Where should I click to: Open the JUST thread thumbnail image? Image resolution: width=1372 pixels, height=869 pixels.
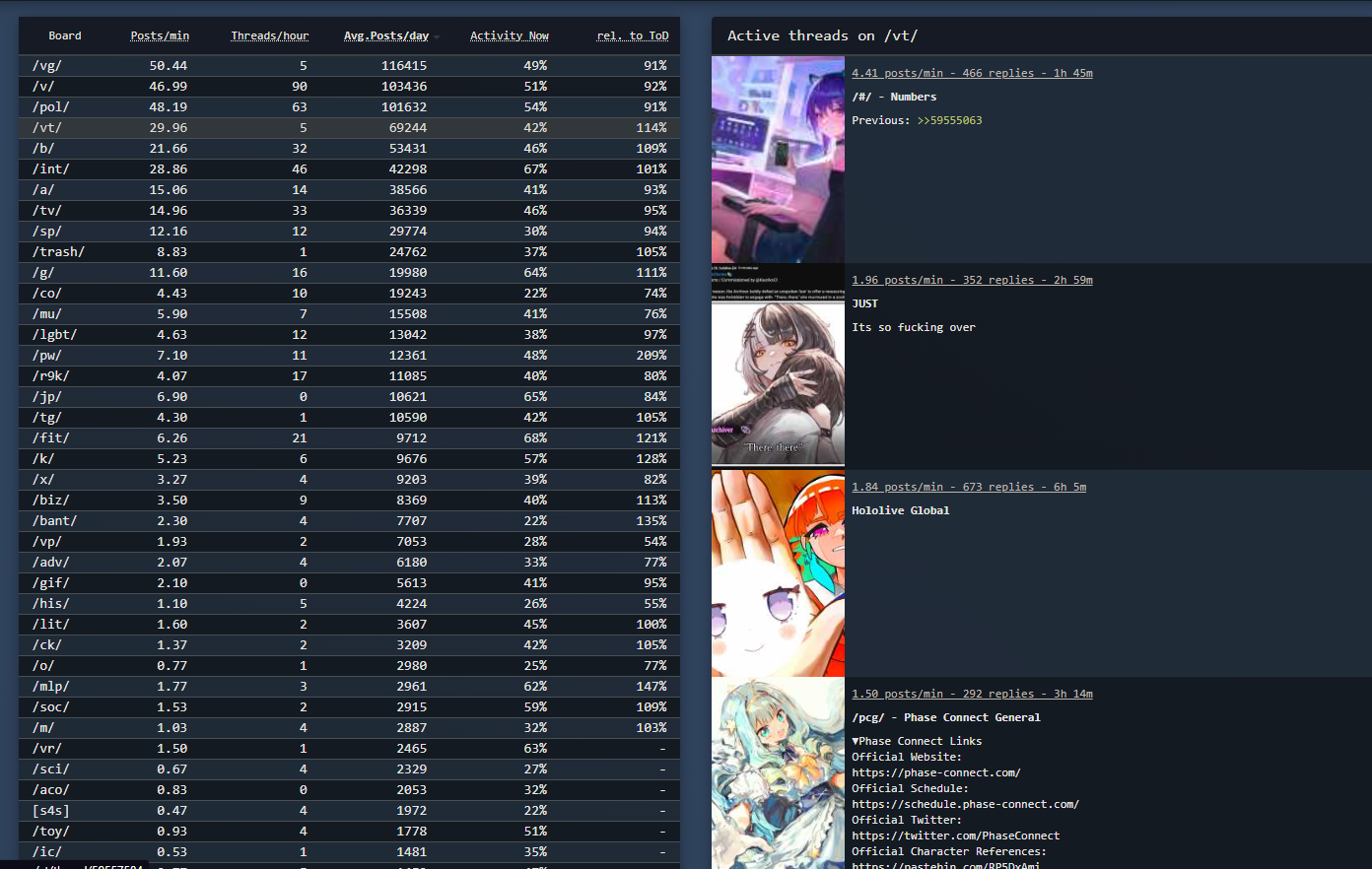coord(778,367)
